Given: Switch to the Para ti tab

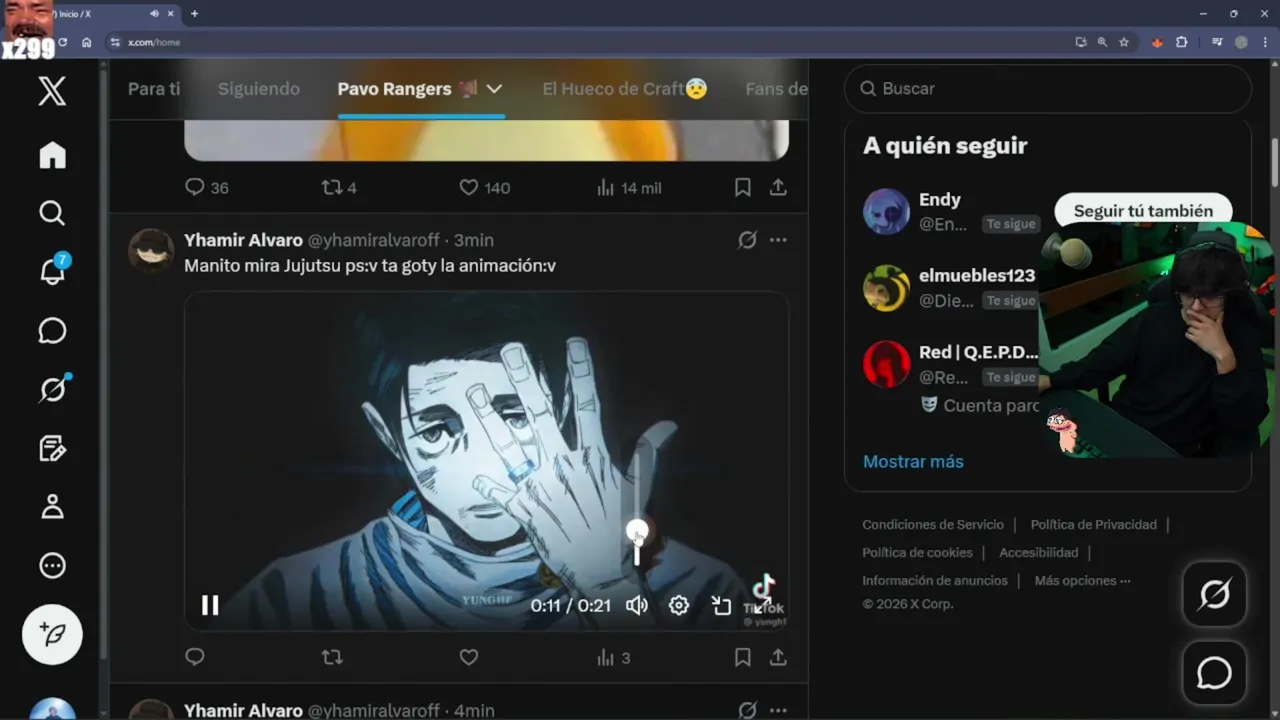Looking at the screenshot, I should pyautogui.click(x=154, y=88).
